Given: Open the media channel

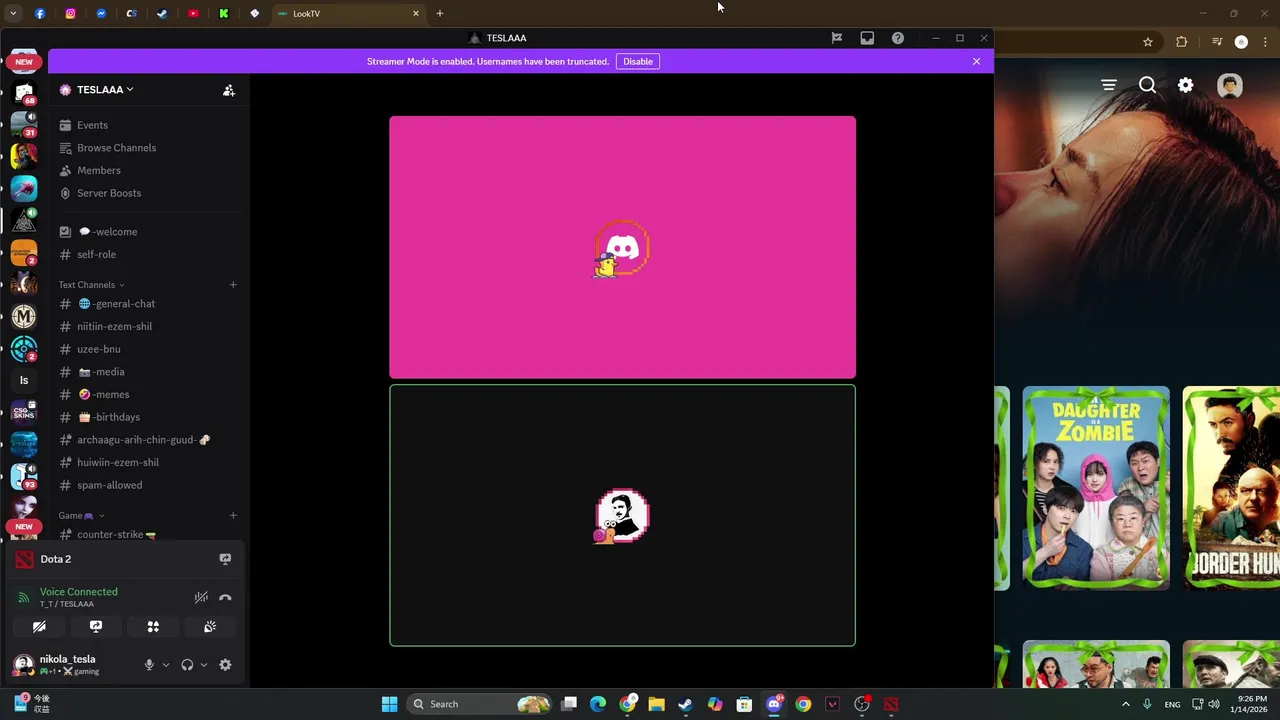Looking at the screenshot, I should (x=148, y=372).
